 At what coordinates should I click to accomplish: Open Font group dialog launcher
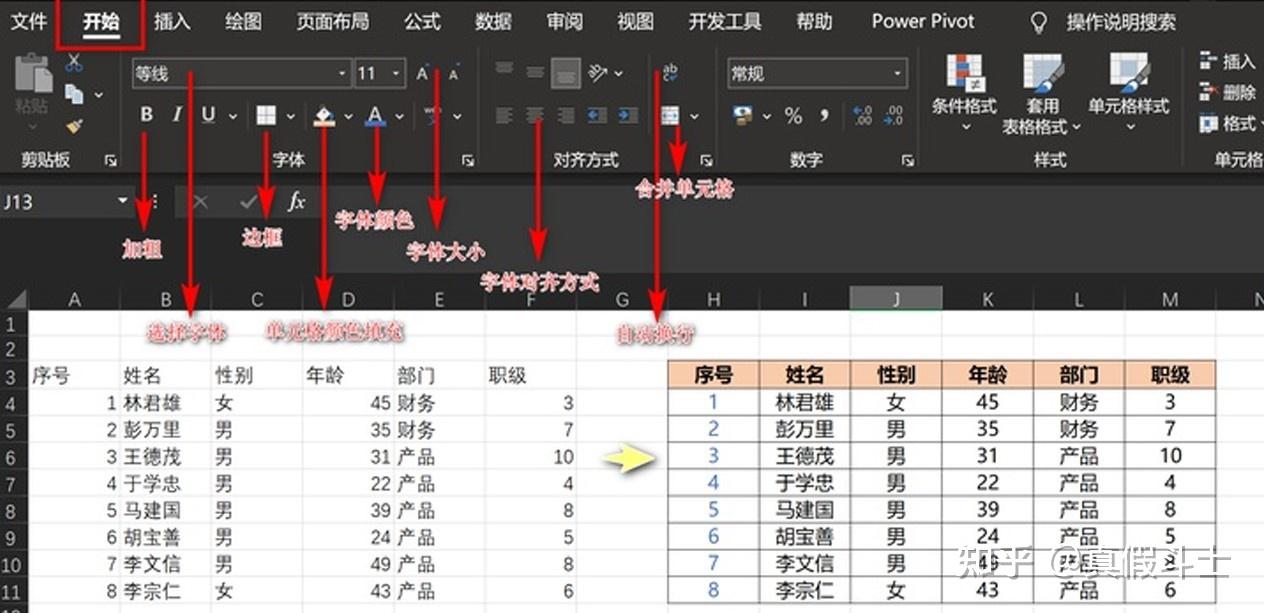(468, 160)
